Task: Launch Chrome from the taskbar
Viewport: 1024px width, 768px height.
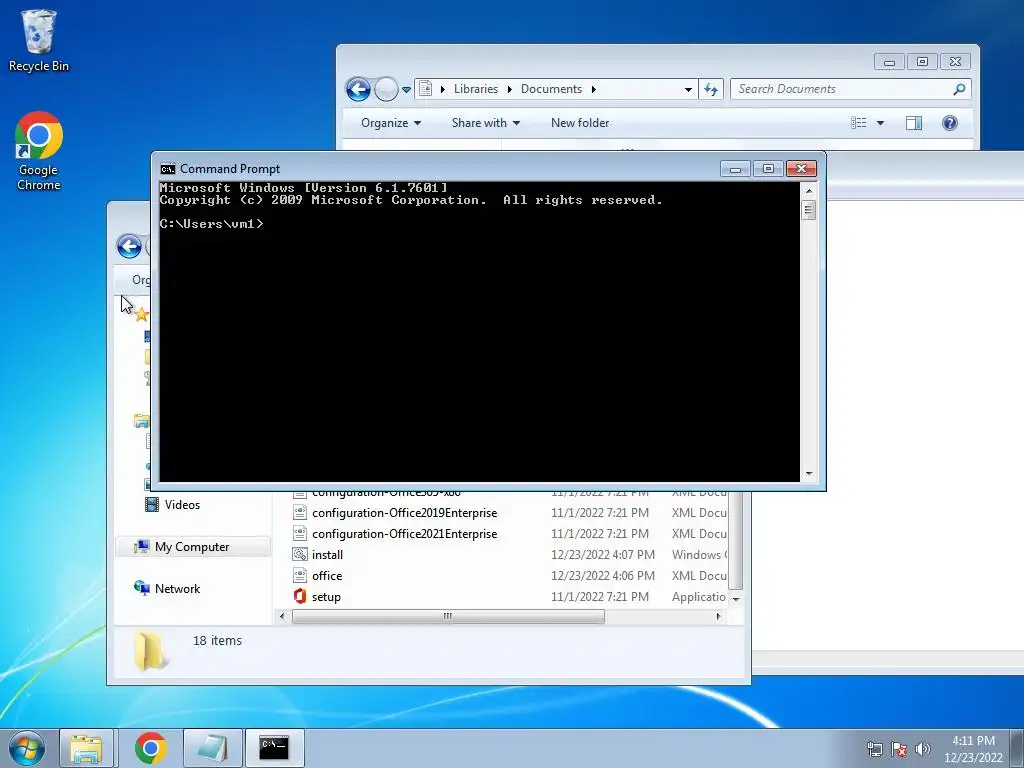Action: click(x=151, y=748)
